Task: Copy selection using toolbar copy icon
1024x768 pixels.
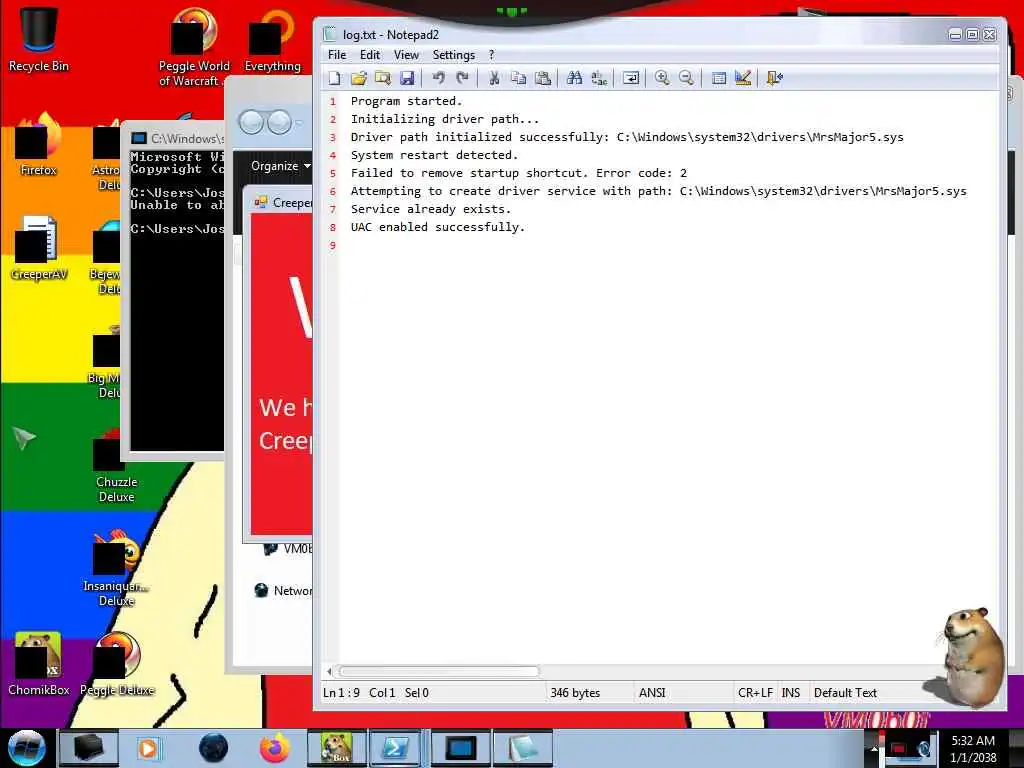Action: [x=519, y=78]
